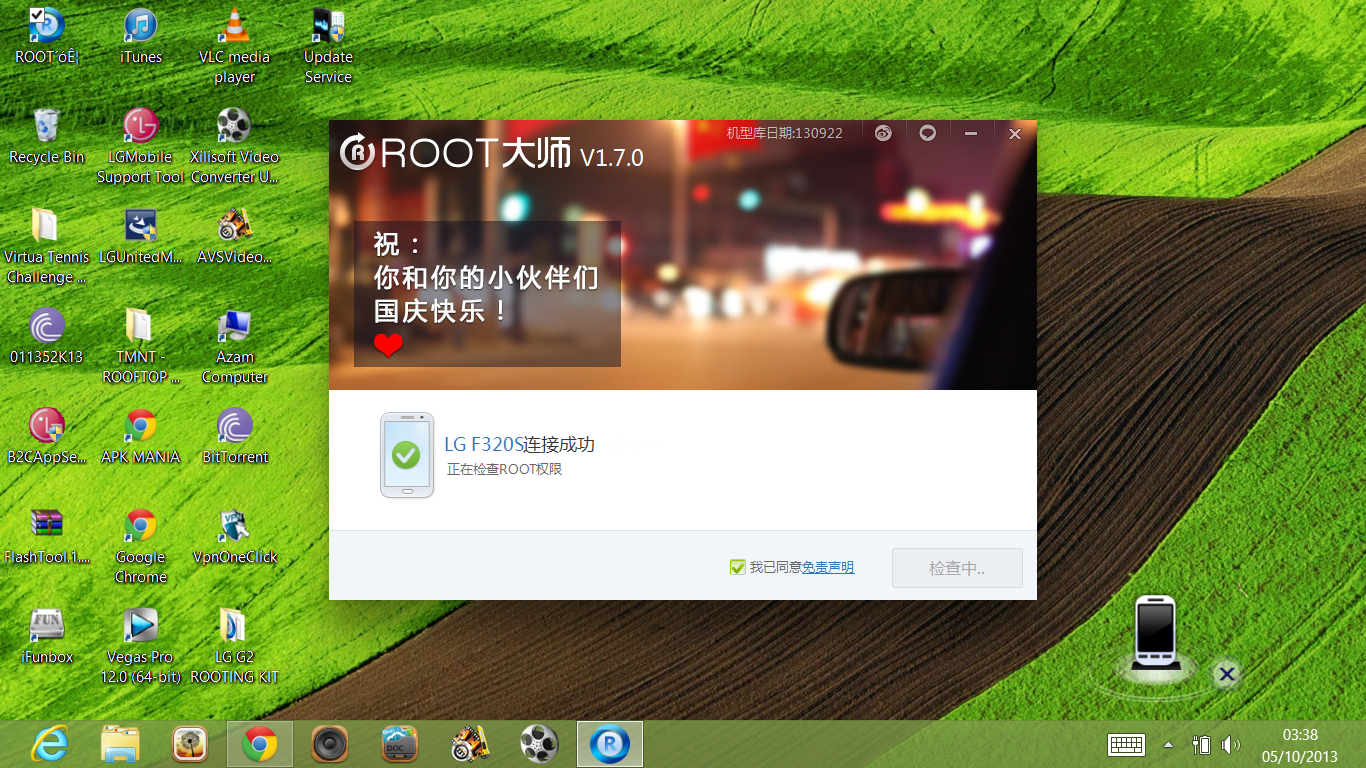
Task: Open the touch keyboard from the tray
Action: click(x=1126, y=744)
